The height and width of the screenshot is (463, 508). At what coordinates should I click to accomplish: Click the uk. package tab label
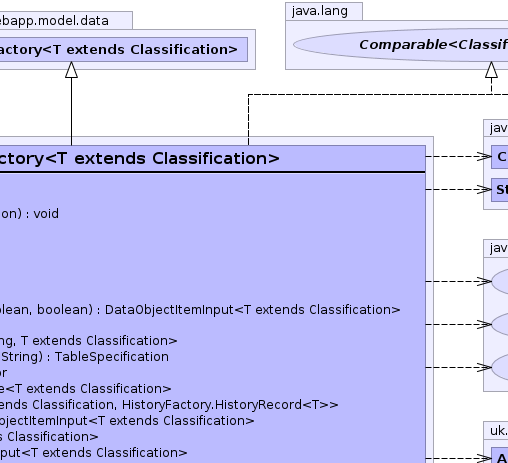point(499,431)
